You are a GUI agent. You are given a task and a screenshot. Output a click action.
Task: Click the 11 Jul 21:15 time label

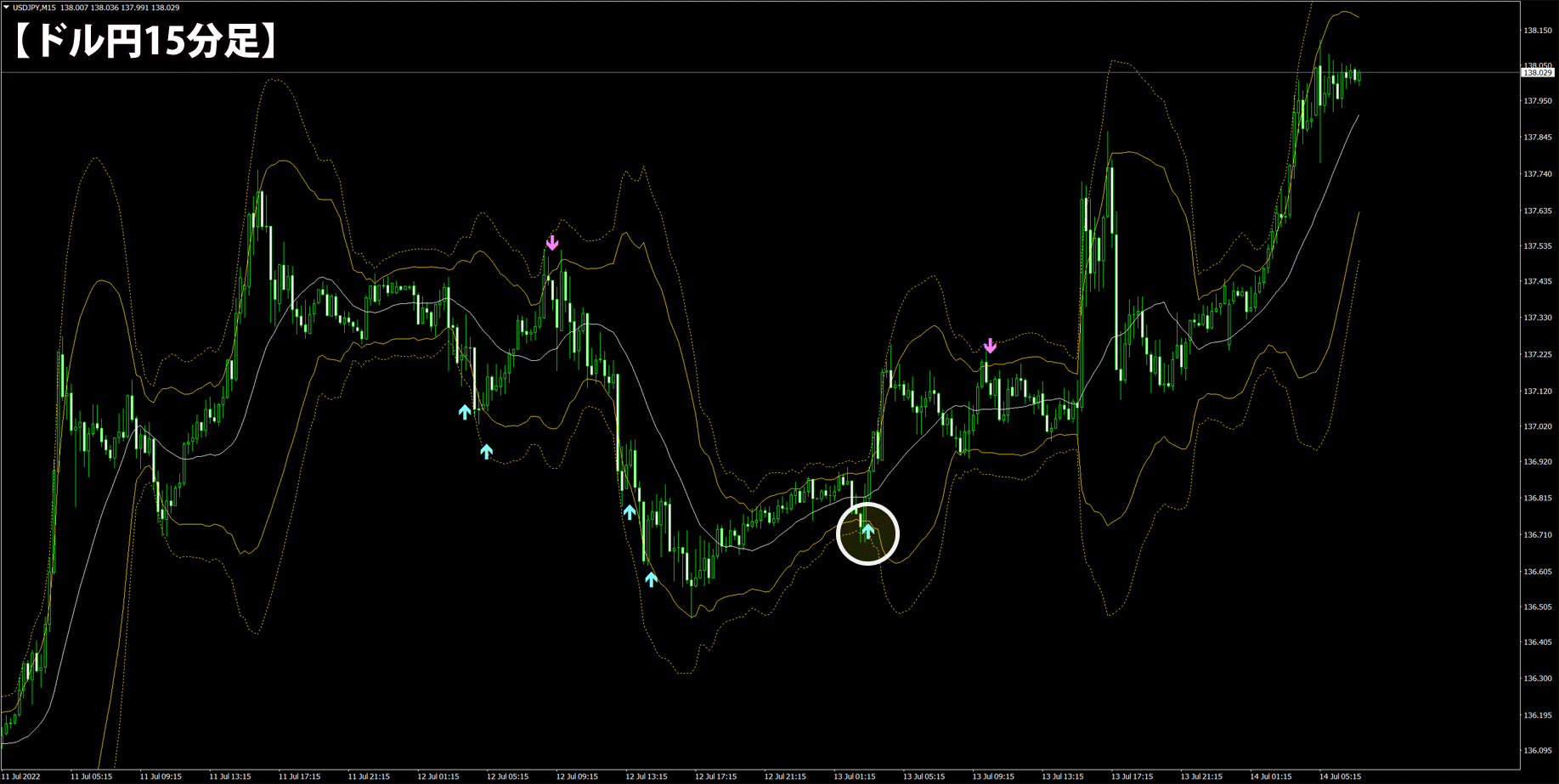369,776
